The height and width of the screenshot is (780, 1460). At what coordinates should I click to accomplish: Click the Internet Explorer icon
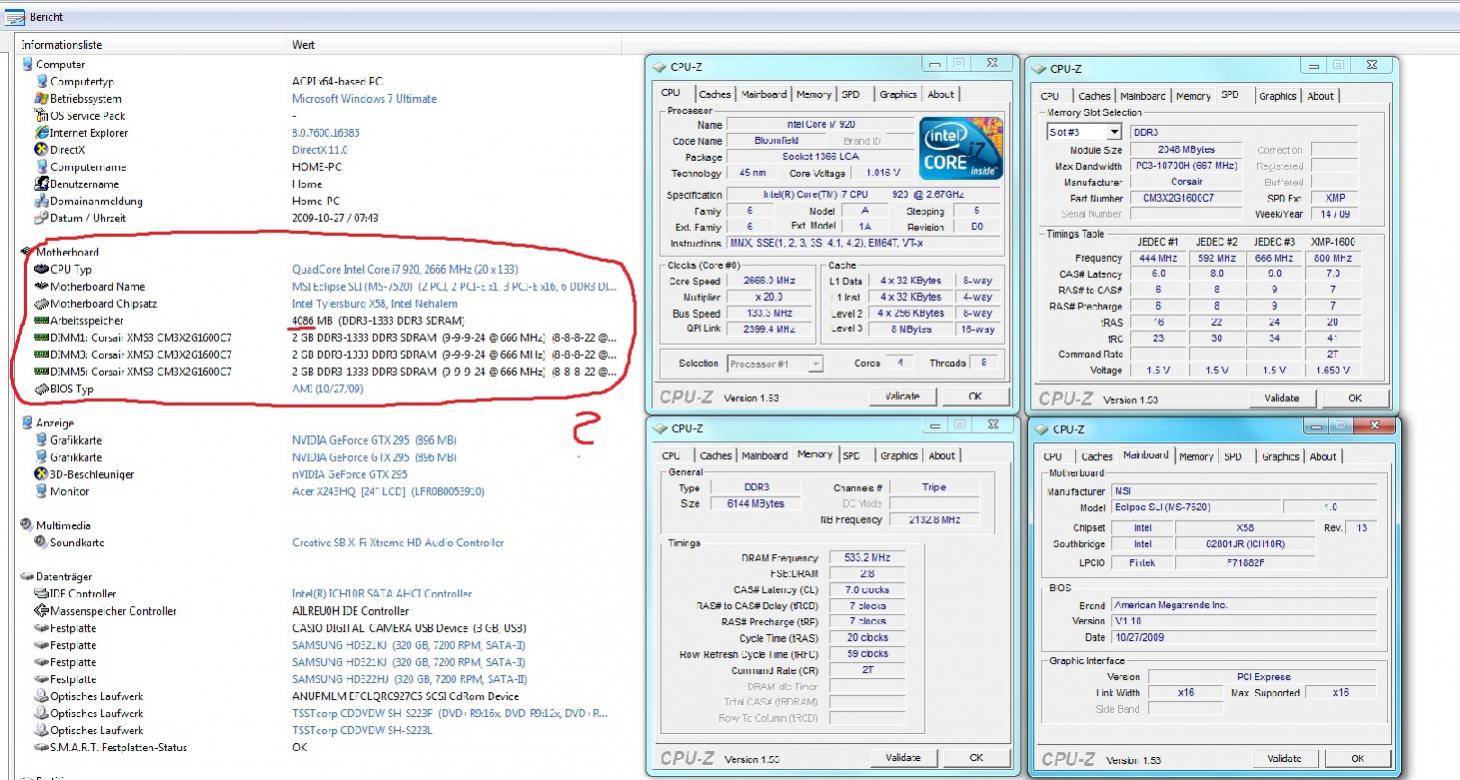[42, 132]
